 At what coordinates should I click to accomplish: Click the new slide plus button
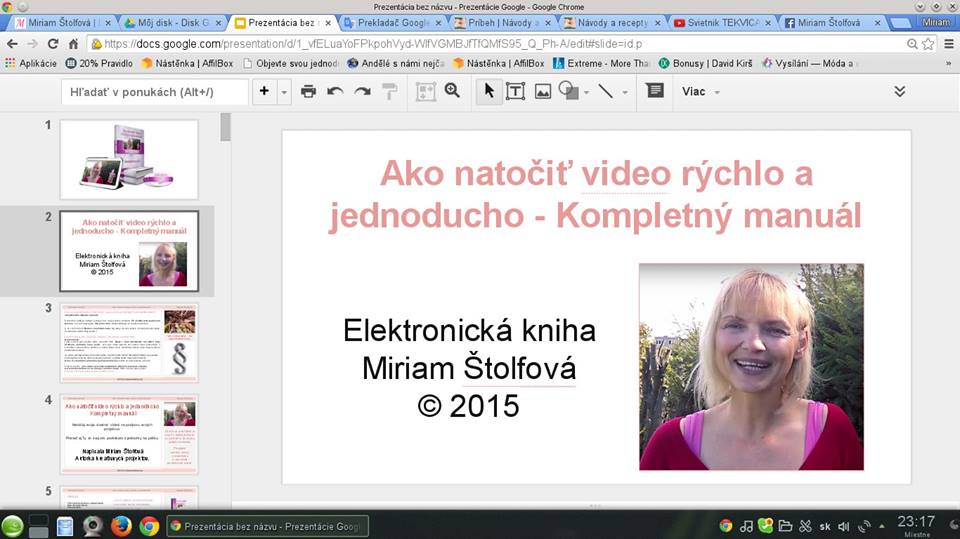tap(264, 91)
